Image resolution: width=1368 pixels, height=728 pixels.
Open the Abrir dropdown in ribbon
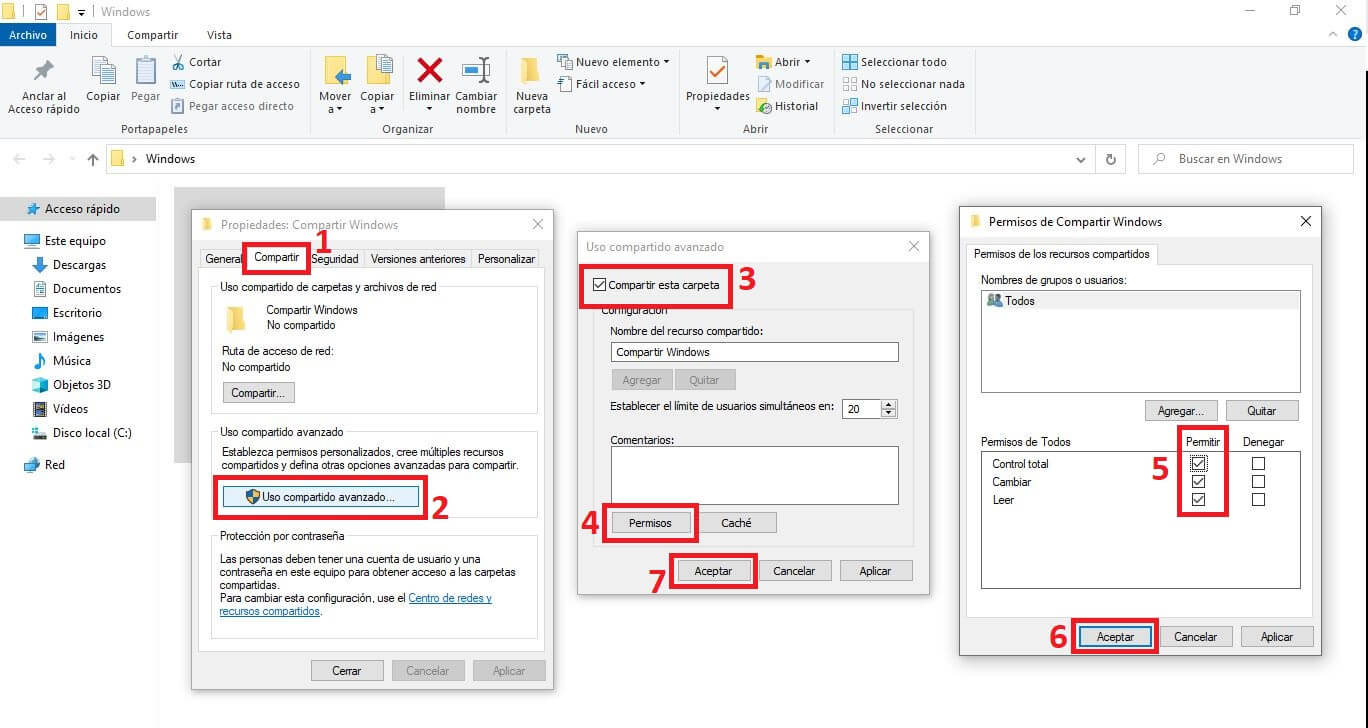click(783, 62)
